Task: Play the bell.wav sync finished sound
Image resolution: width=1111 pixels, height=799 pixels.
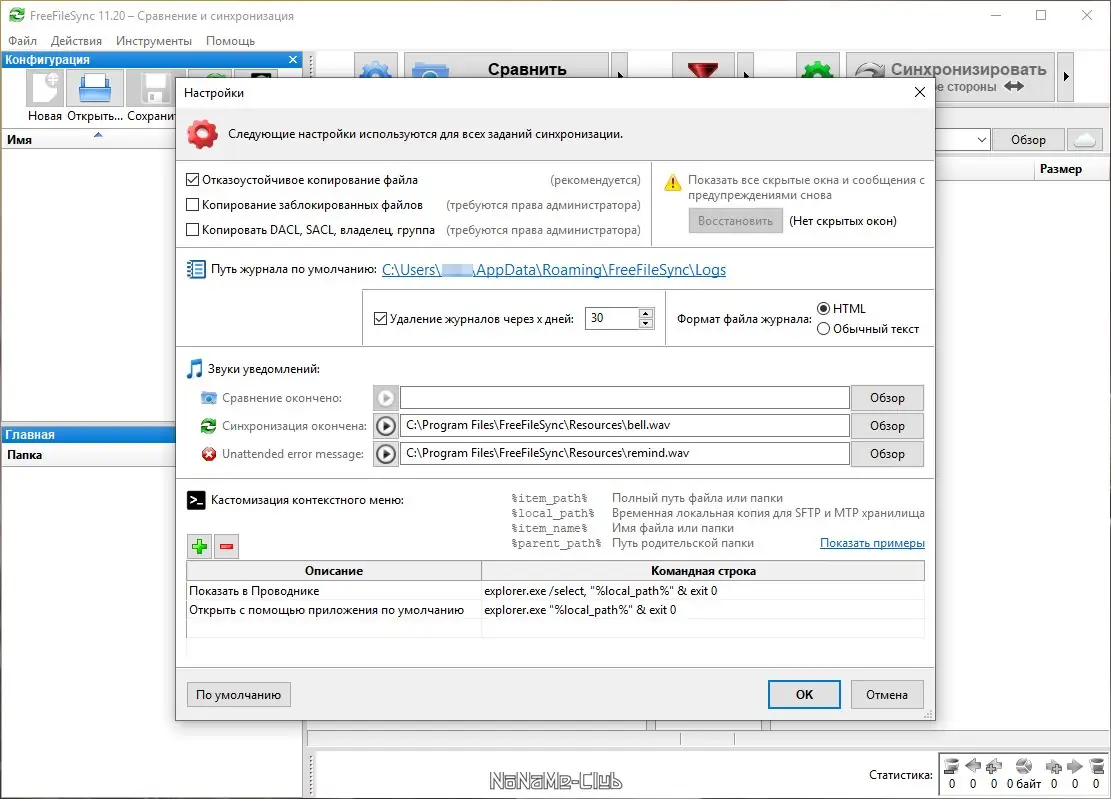Action: [385, 426]
